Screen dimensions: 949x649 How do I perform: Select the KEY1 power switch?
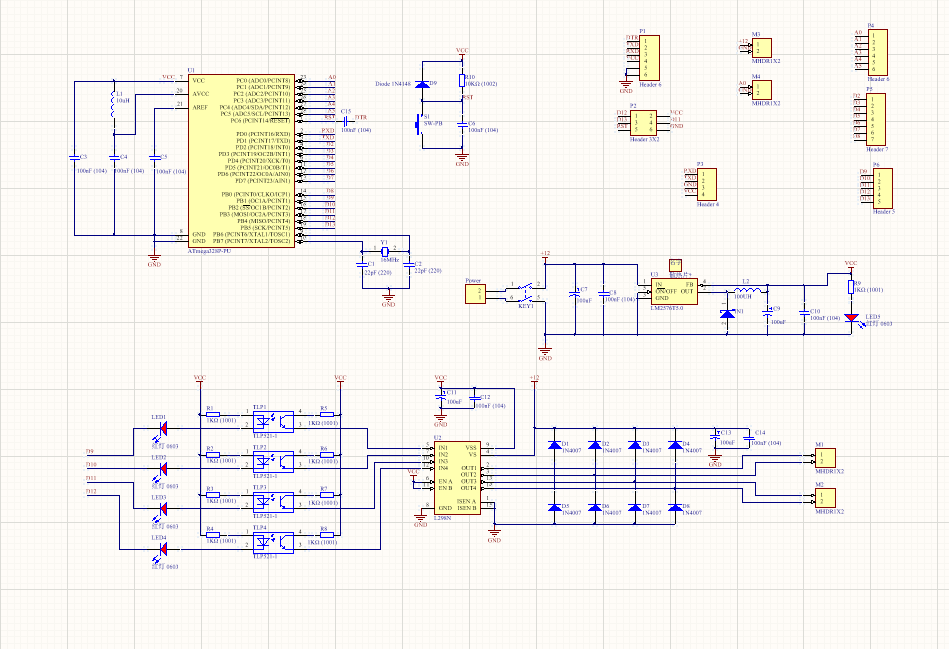click(x=525, y=292)
